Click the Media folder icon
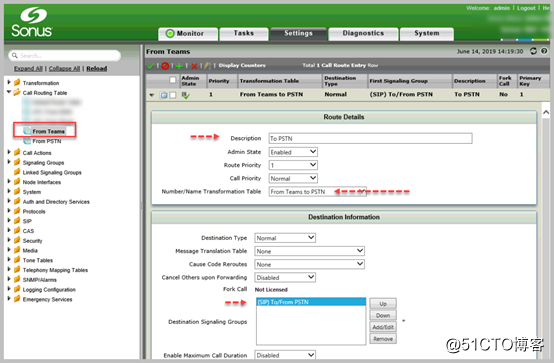 pyautogui.click(x=17, y=250)
